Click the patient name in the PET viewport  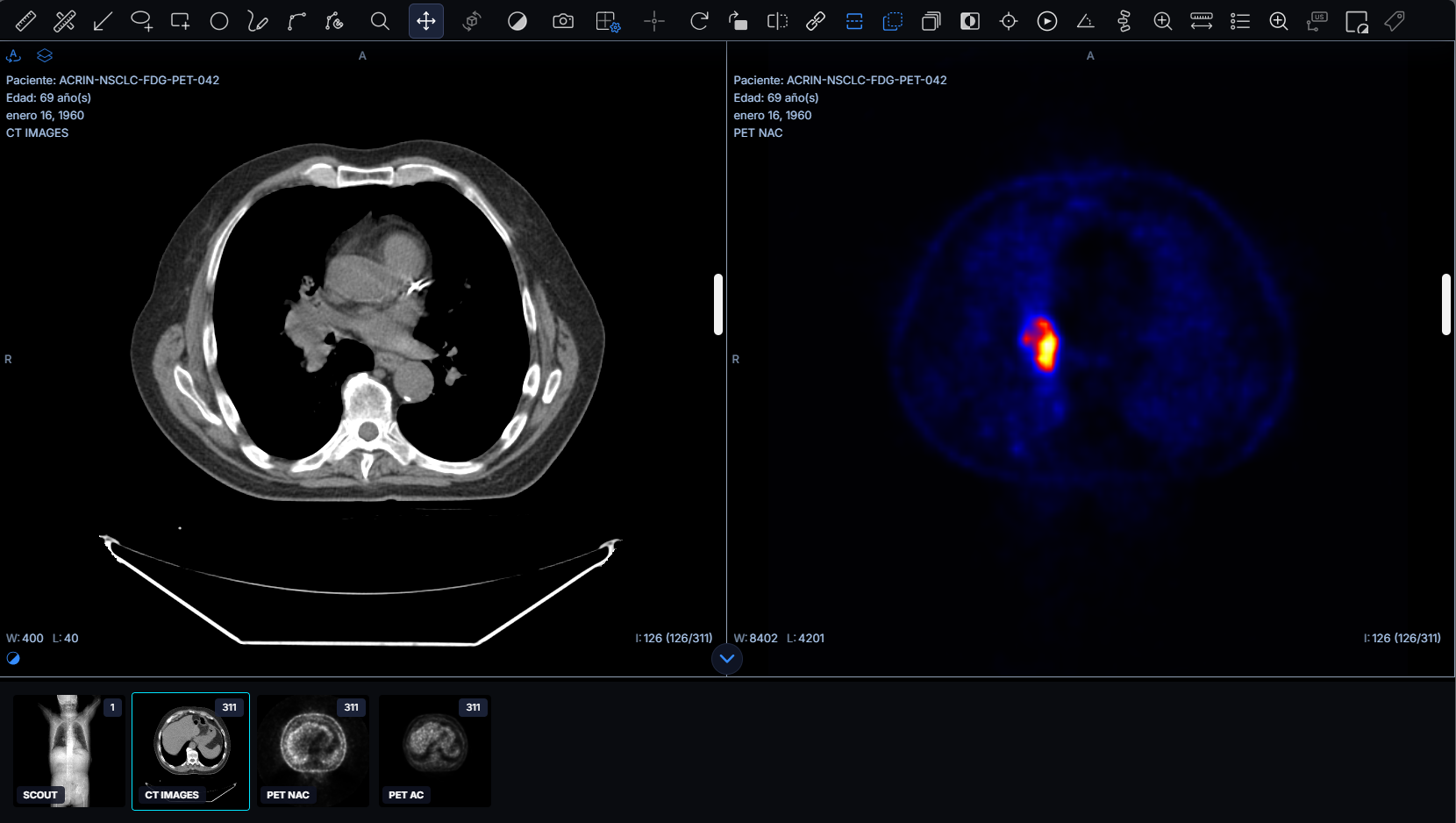tap(840, 80)
